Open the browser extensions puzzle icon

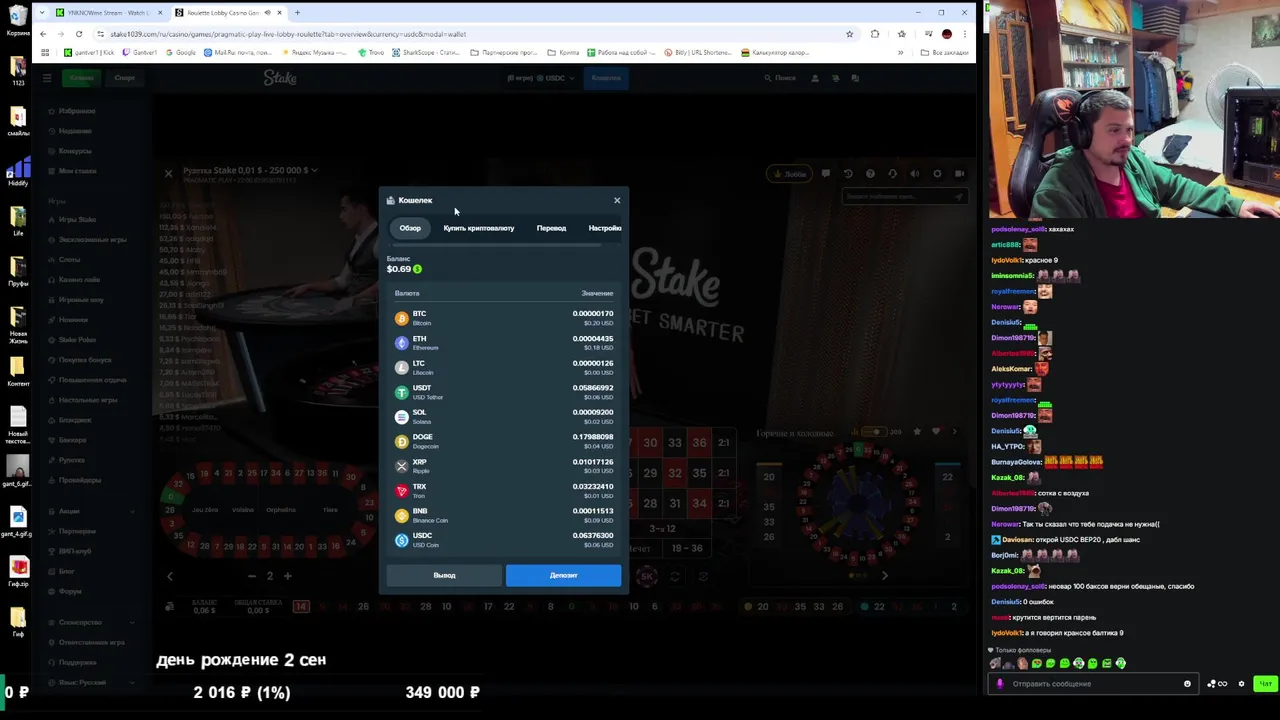[875, 34]
